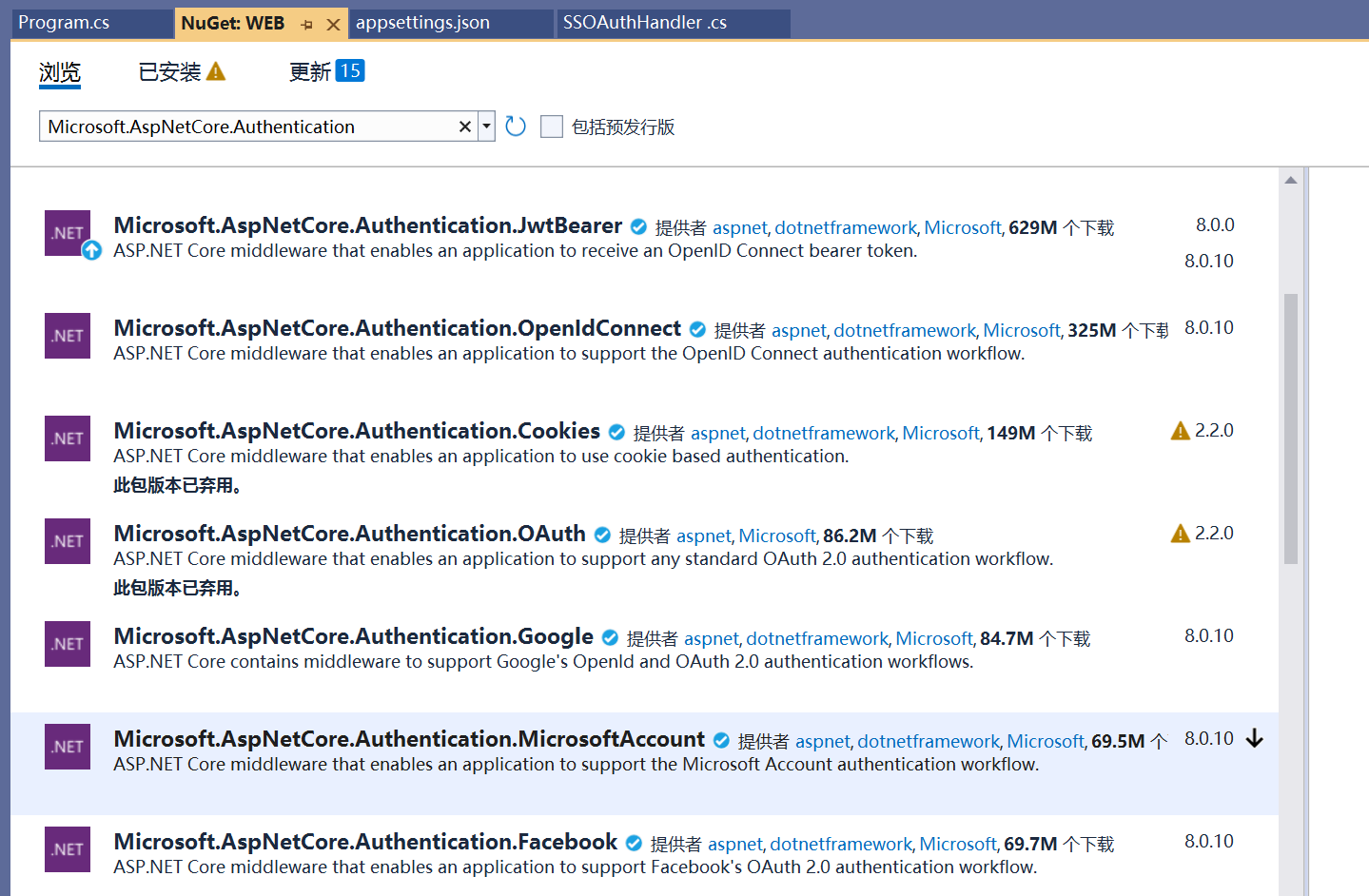Click the JwtBearer package .NET icon
Image resolution: width=1369 pixels, height=896 pixels.
[x=68, y=233]
